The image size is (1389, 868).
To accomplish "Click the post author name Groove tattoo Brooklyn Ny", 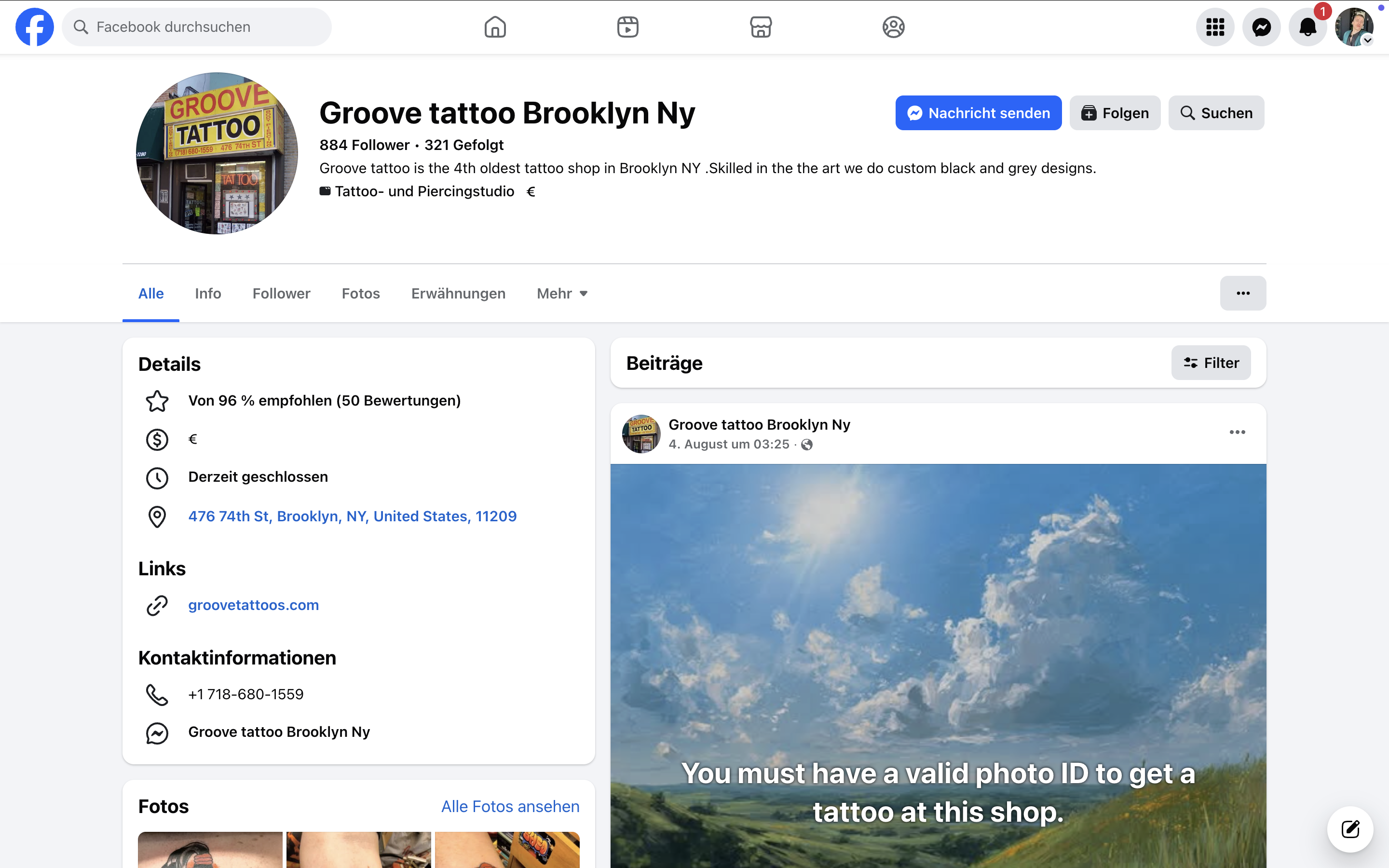I will [x=759, y=425].
